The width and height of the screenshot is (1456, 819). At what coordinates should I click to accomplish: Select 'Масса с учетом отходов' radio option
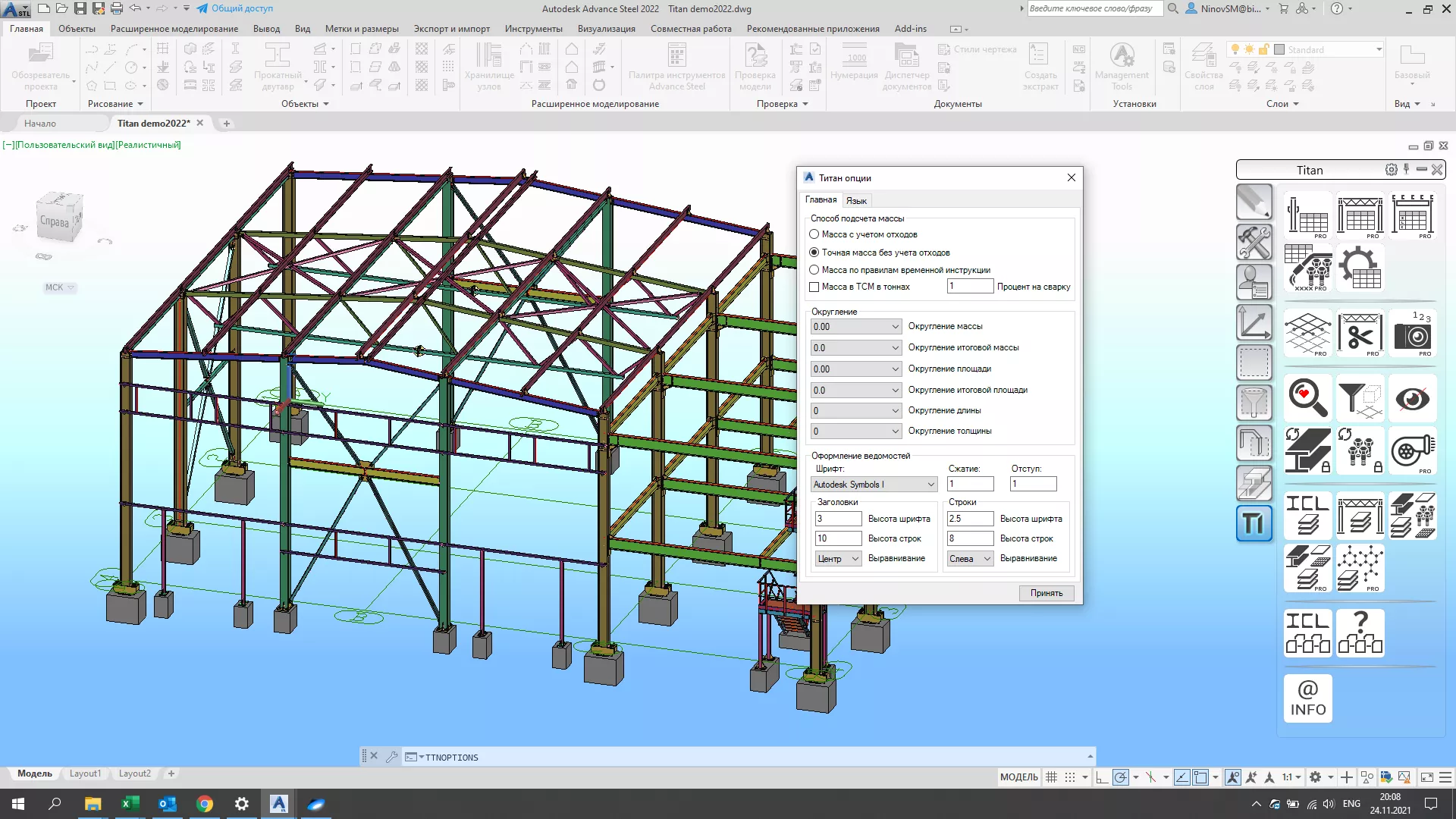coord(814,234)
